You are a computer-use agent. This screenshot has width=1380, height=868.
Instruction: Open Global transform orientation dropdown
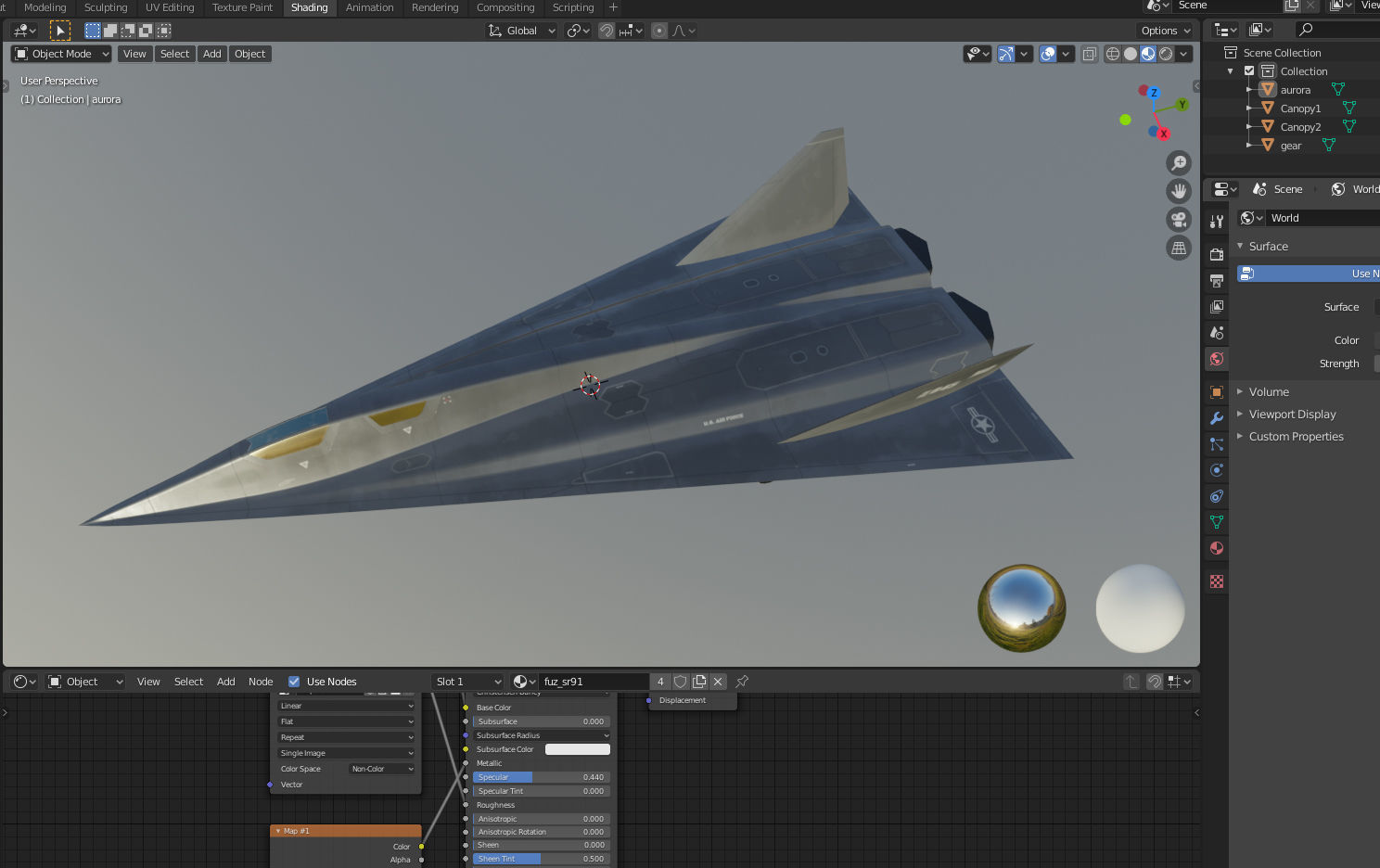tap(522, 31)
